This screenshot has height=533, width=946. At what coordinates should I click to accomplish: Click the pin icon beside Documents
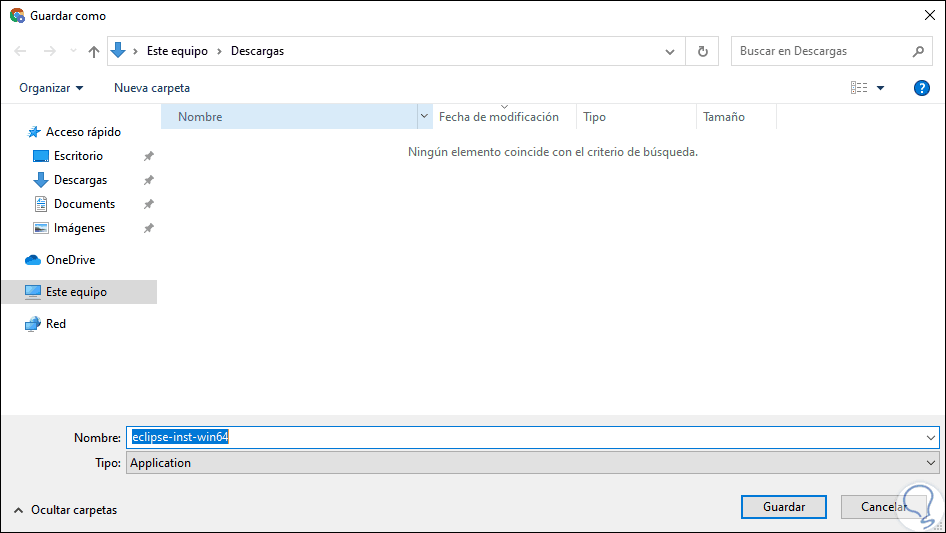[148, 205]
